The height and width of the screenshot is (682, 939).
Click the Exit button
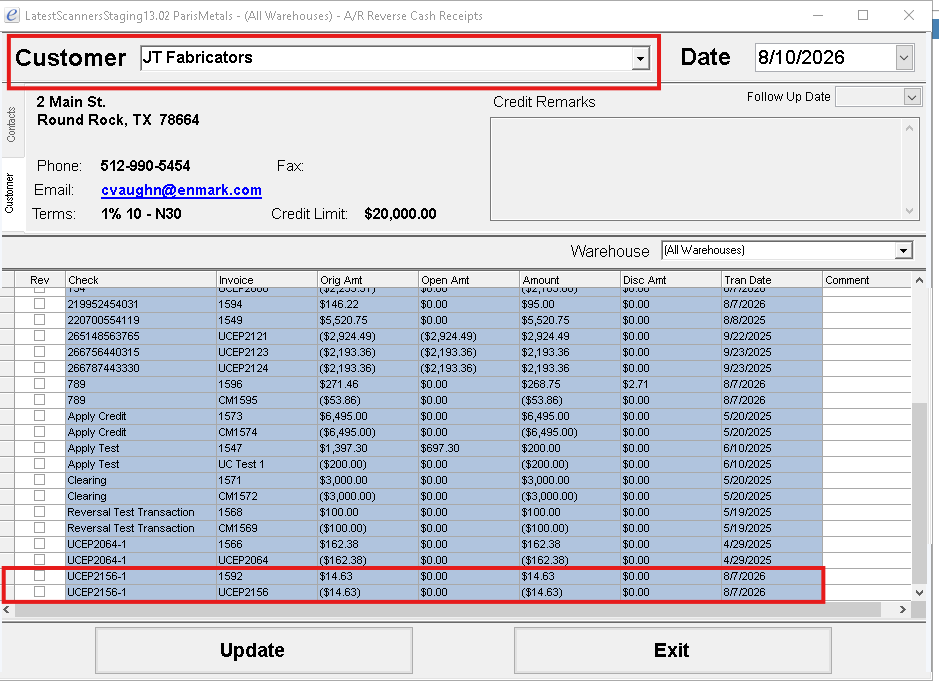pos(672,650)
